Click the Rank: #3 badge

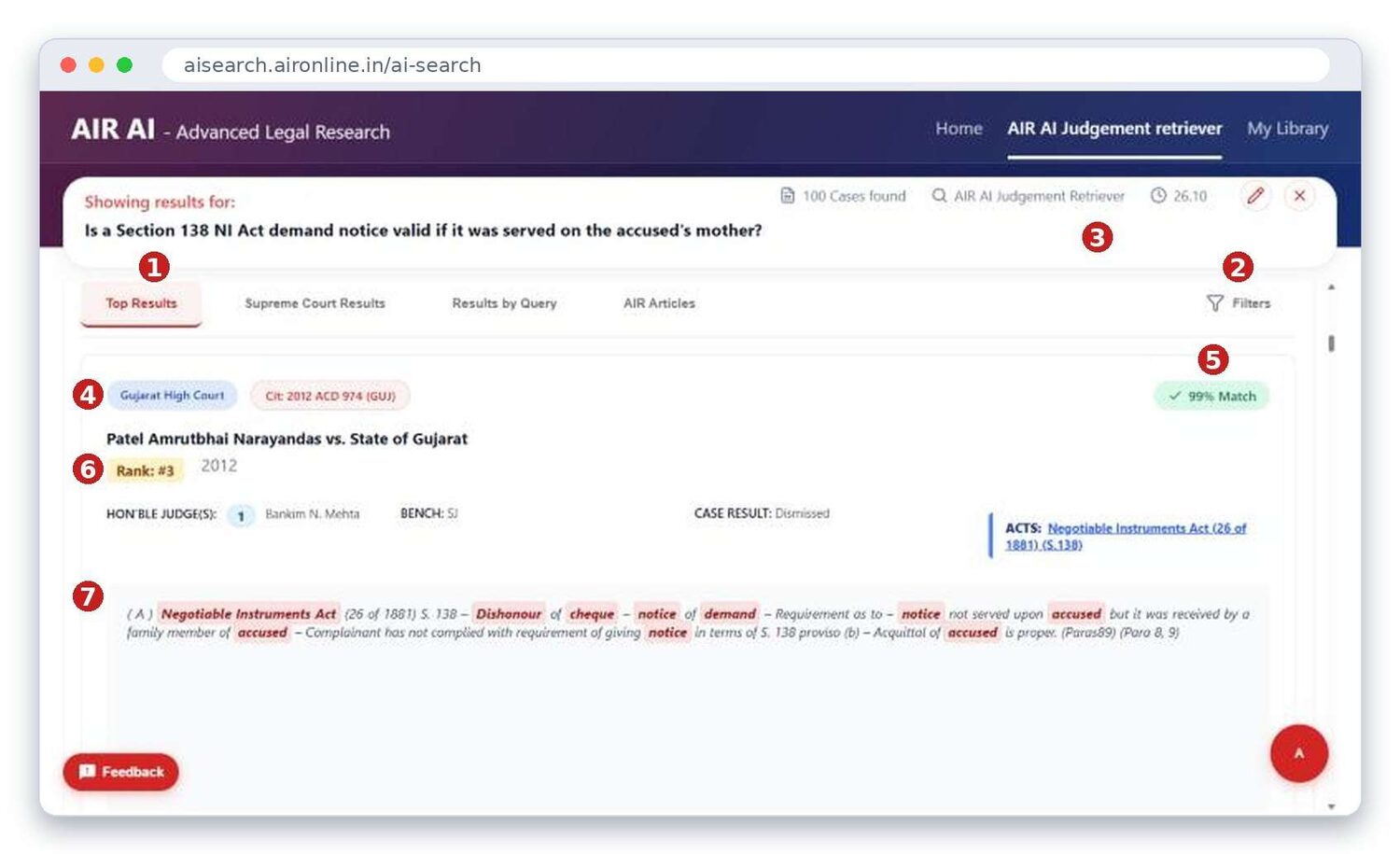145,470
